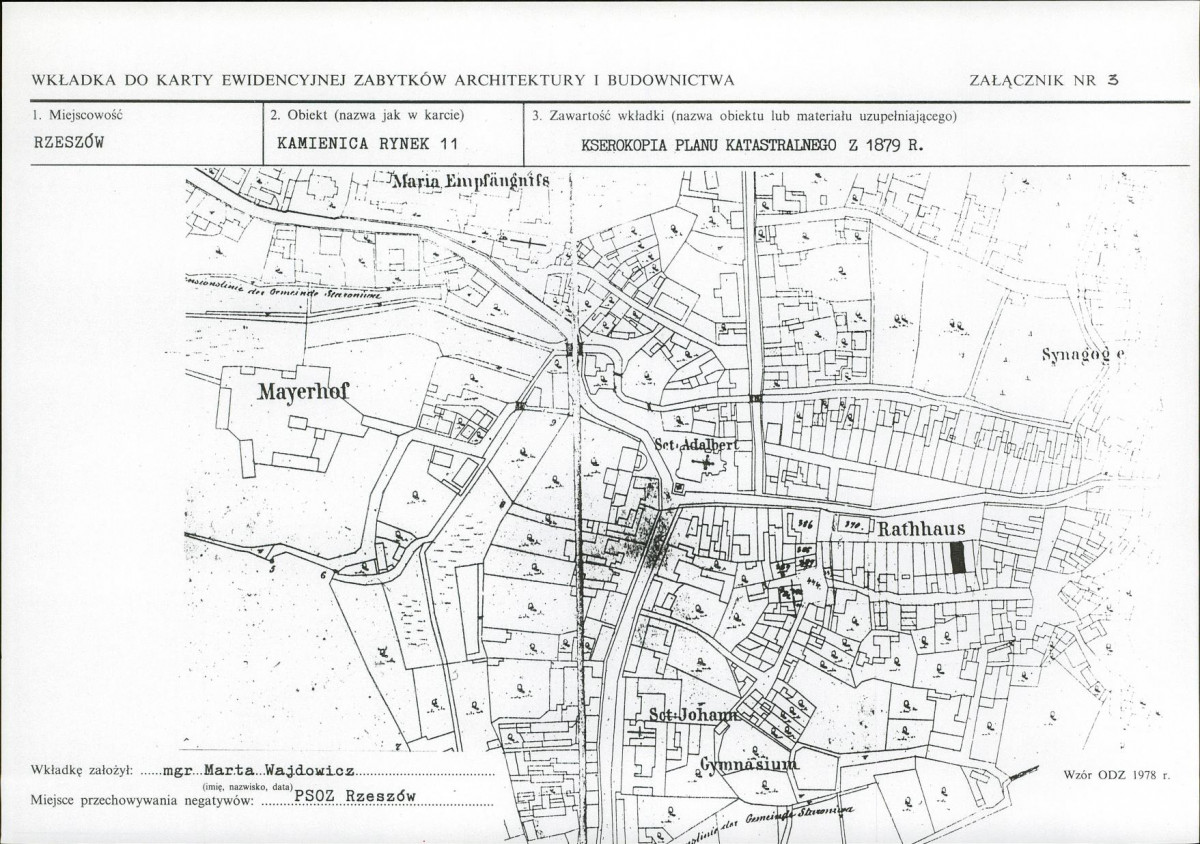The image size is (1200, 844).
Task: Click the RZESZÓW locality field
Action: point(68,142)
